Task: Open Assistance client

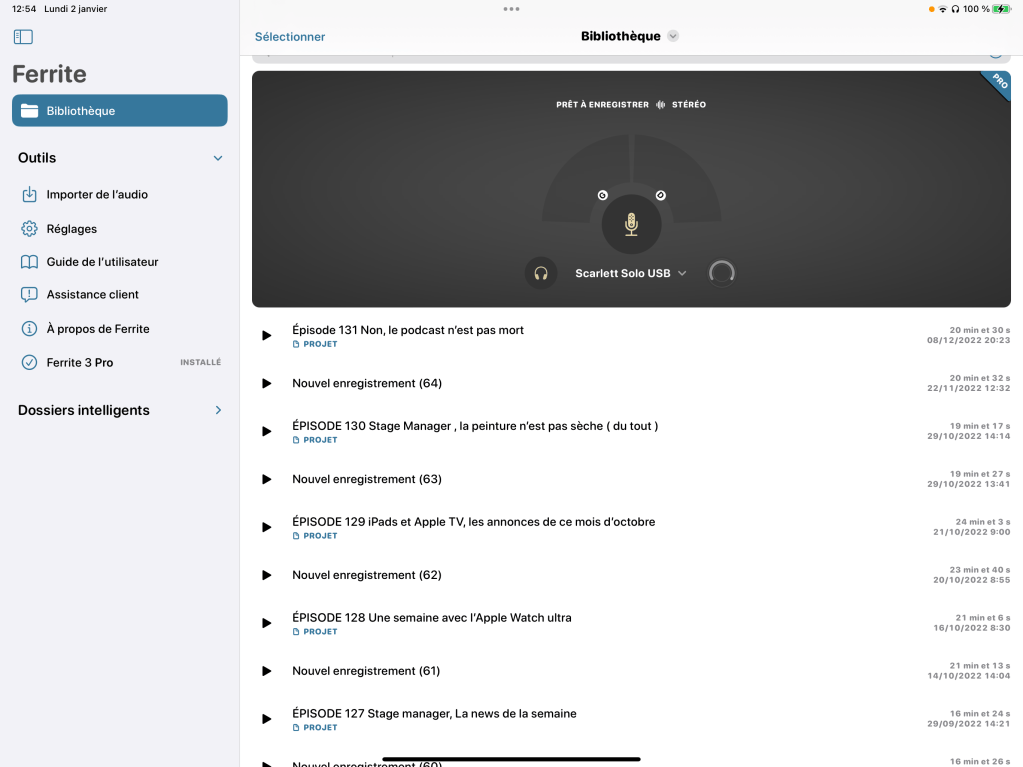Action: pyautogui.click(x=92, y=295)
